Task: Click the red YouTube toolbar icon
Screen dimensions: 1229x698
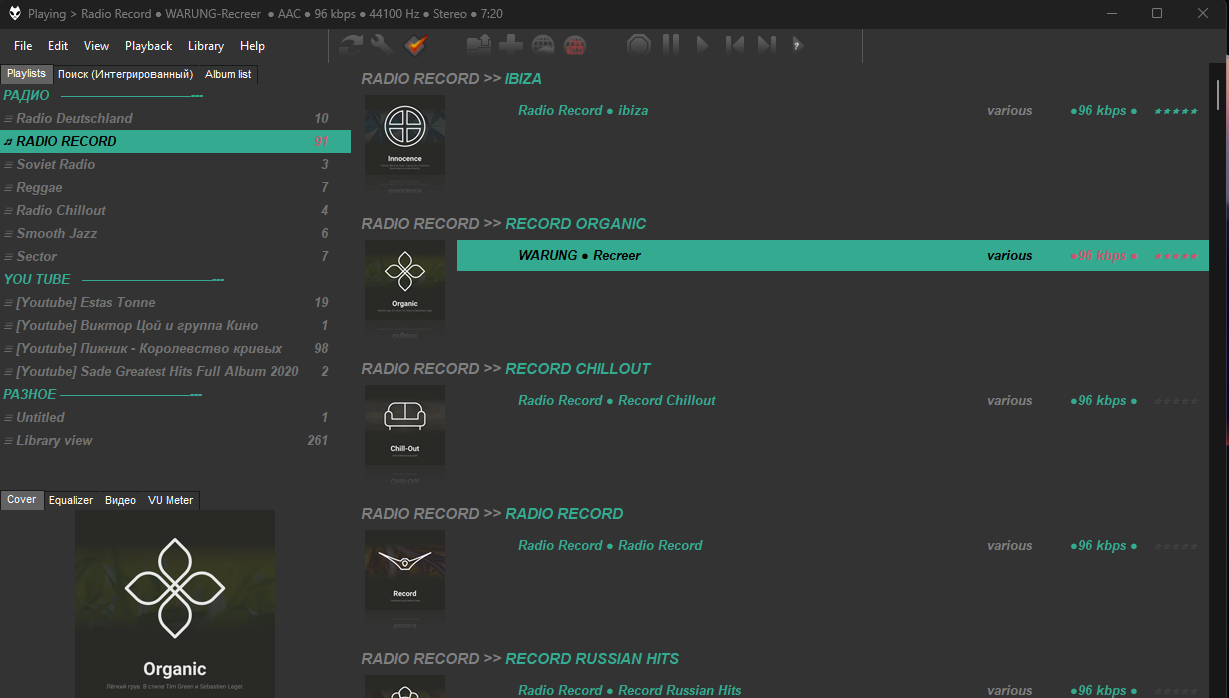Action: tap(575, 44)
